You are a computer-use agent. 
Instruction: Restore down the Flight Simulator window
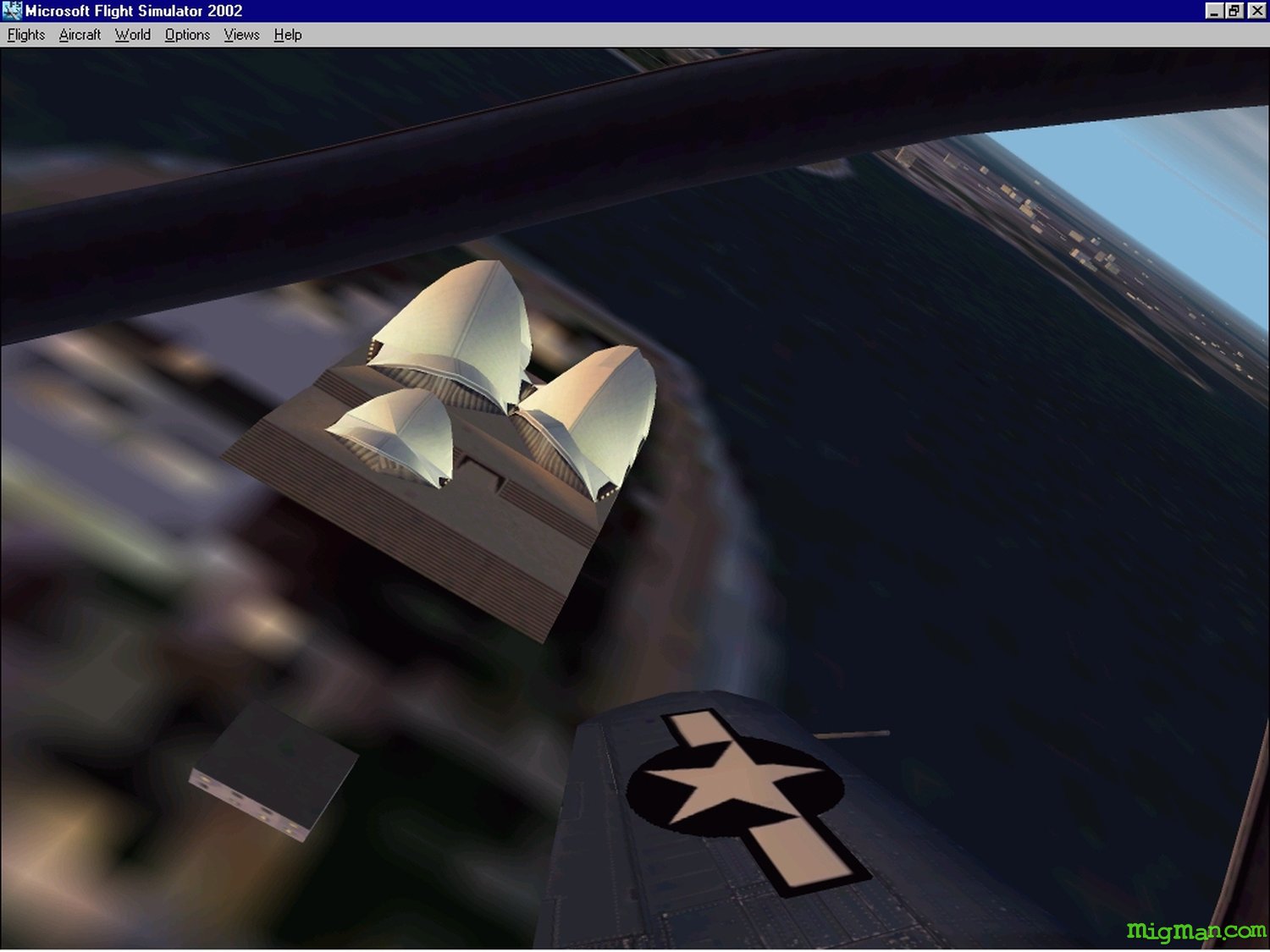point(1235,11)
